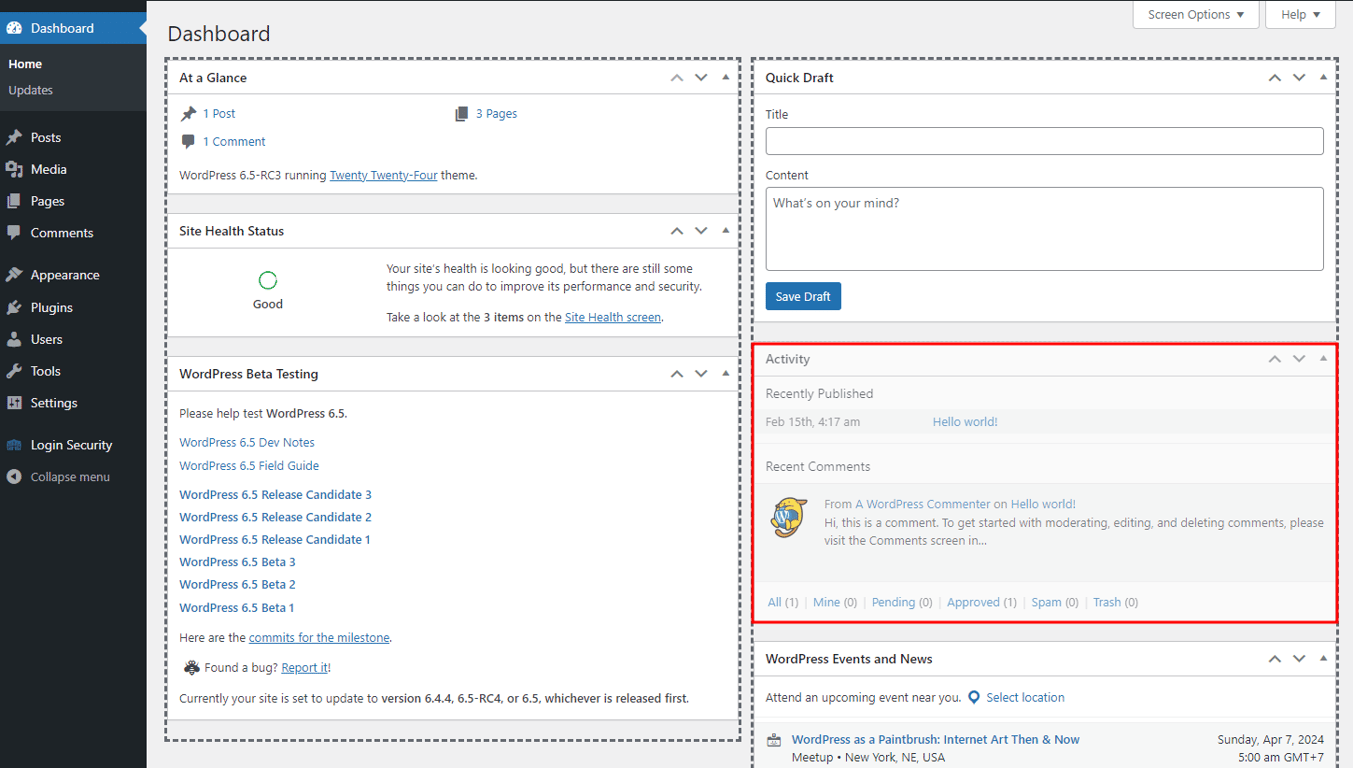Click the Comments speech bubble icon
Screen dimensions: 1353x768
click(15, 232)
